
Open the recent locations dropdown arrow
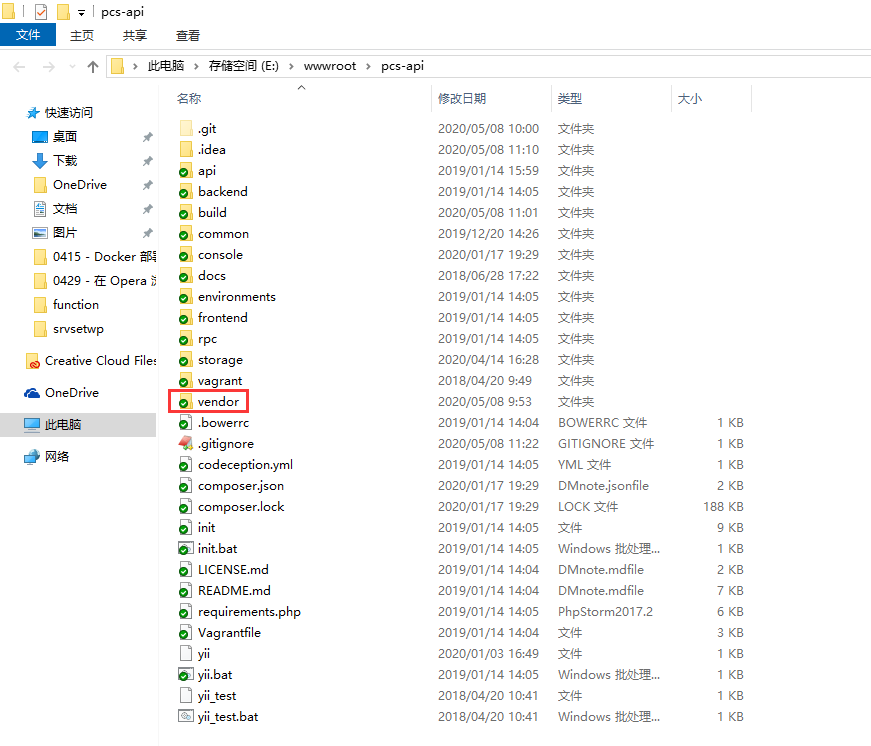(x=72, y=67)
